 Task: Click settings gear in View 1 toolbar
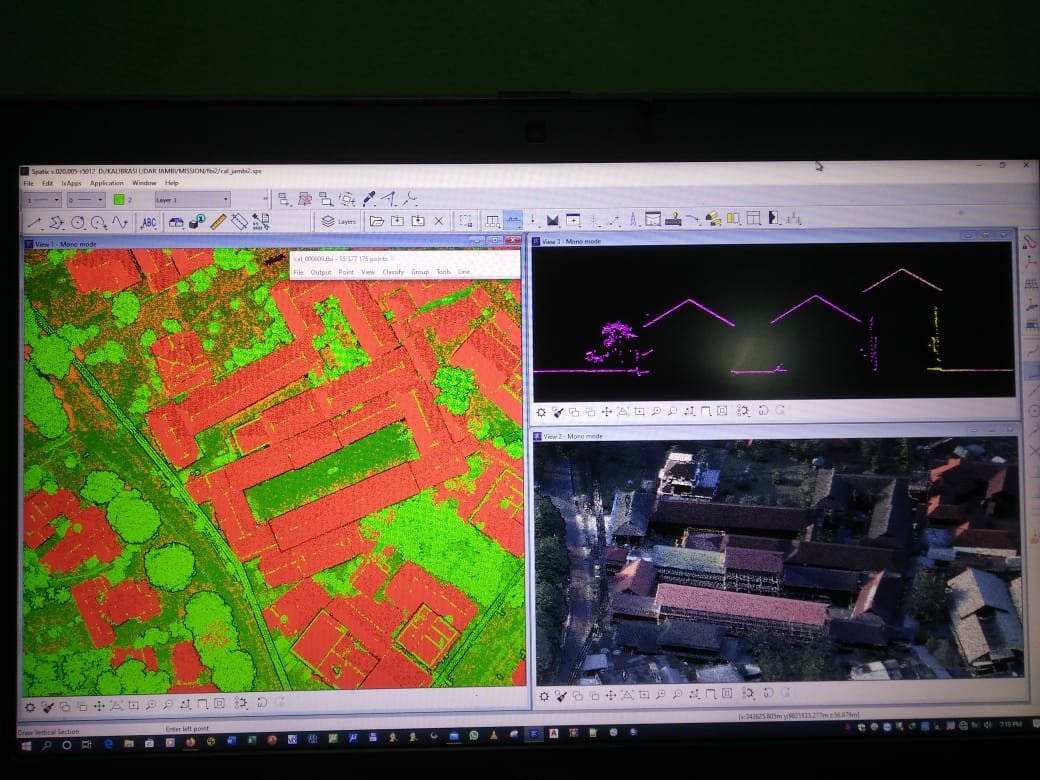pos(30,706)
